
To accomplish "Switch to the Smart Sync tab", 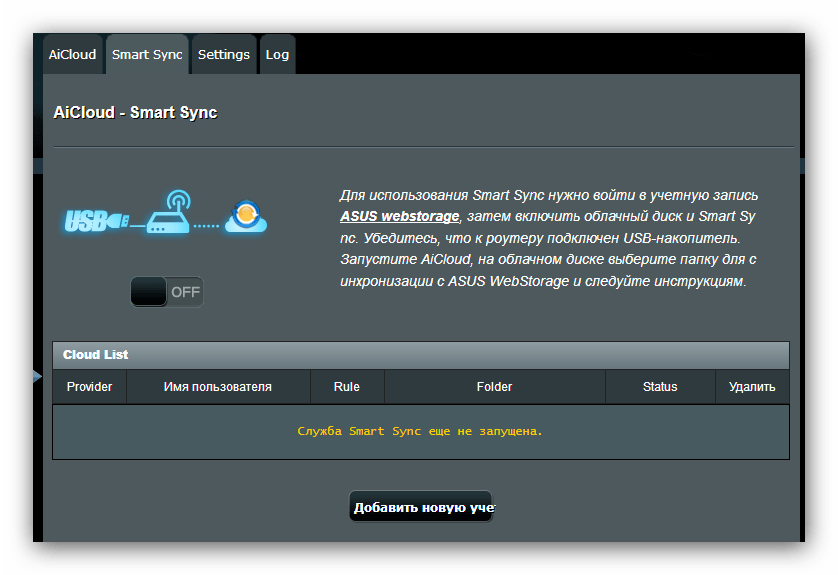I will [147, 55].
